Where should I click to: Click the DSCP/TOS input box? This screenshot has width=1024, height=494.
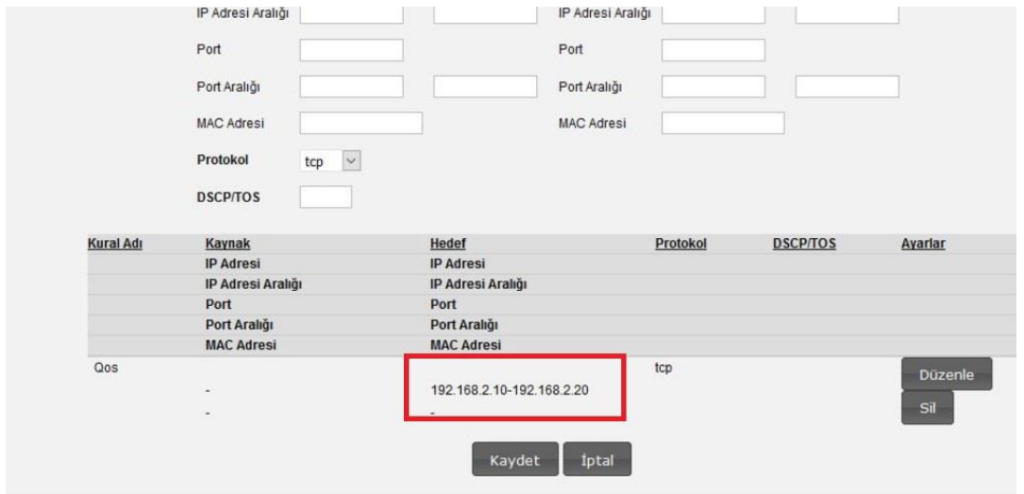[x=325, y=197]
